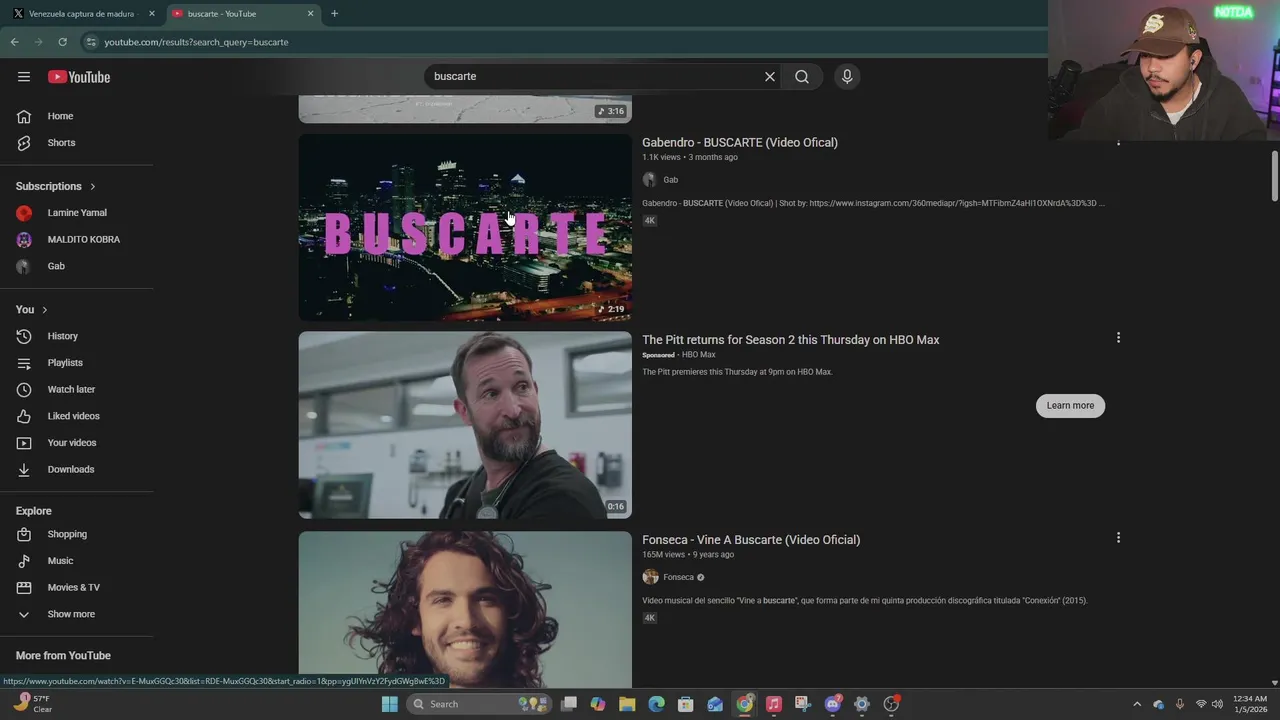Run search with the magnifier button

tap(802, 77)
